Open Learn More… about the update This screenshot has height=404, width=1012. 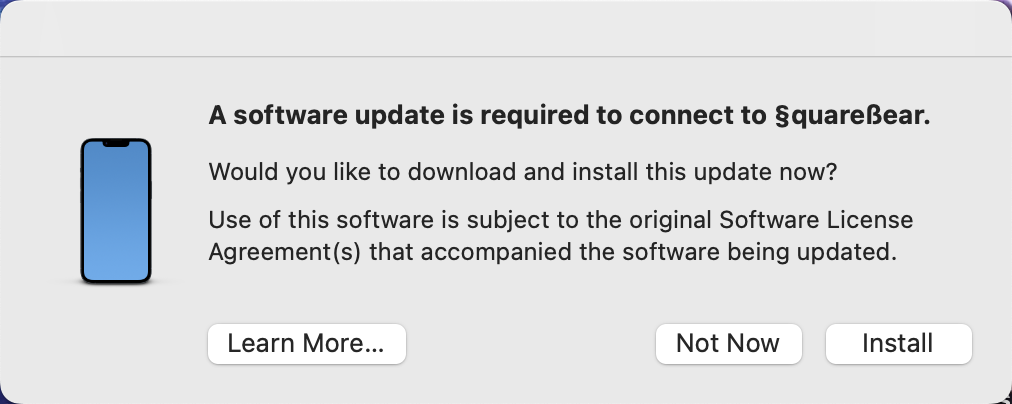click(306, 343)
